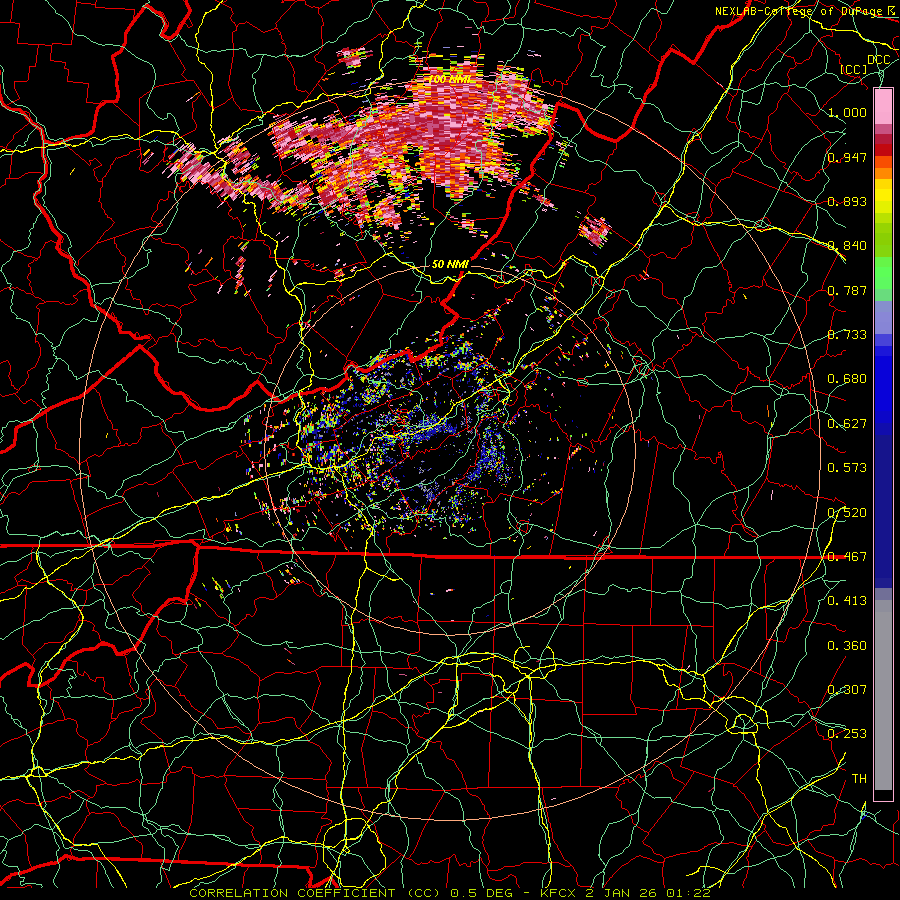Click the orange segment of the color bar
The width and height of the screenshot is (900, 900).
click(x=883, y=173)
